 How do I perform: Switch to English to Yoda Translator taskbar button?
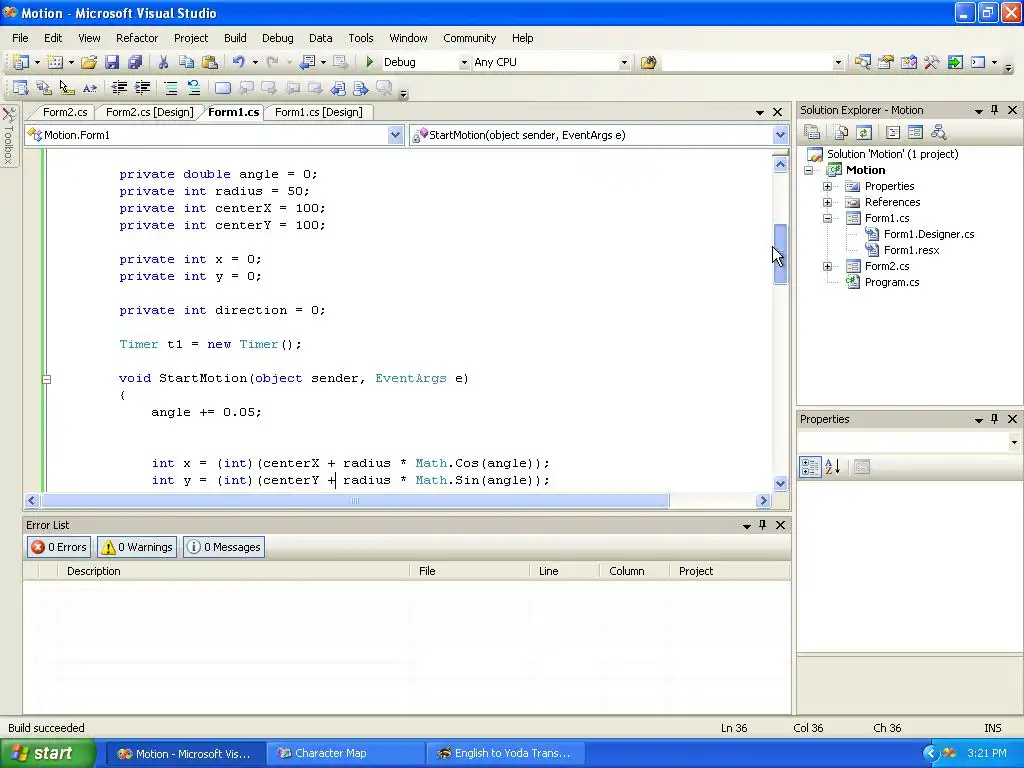click(x=505, y=753)
